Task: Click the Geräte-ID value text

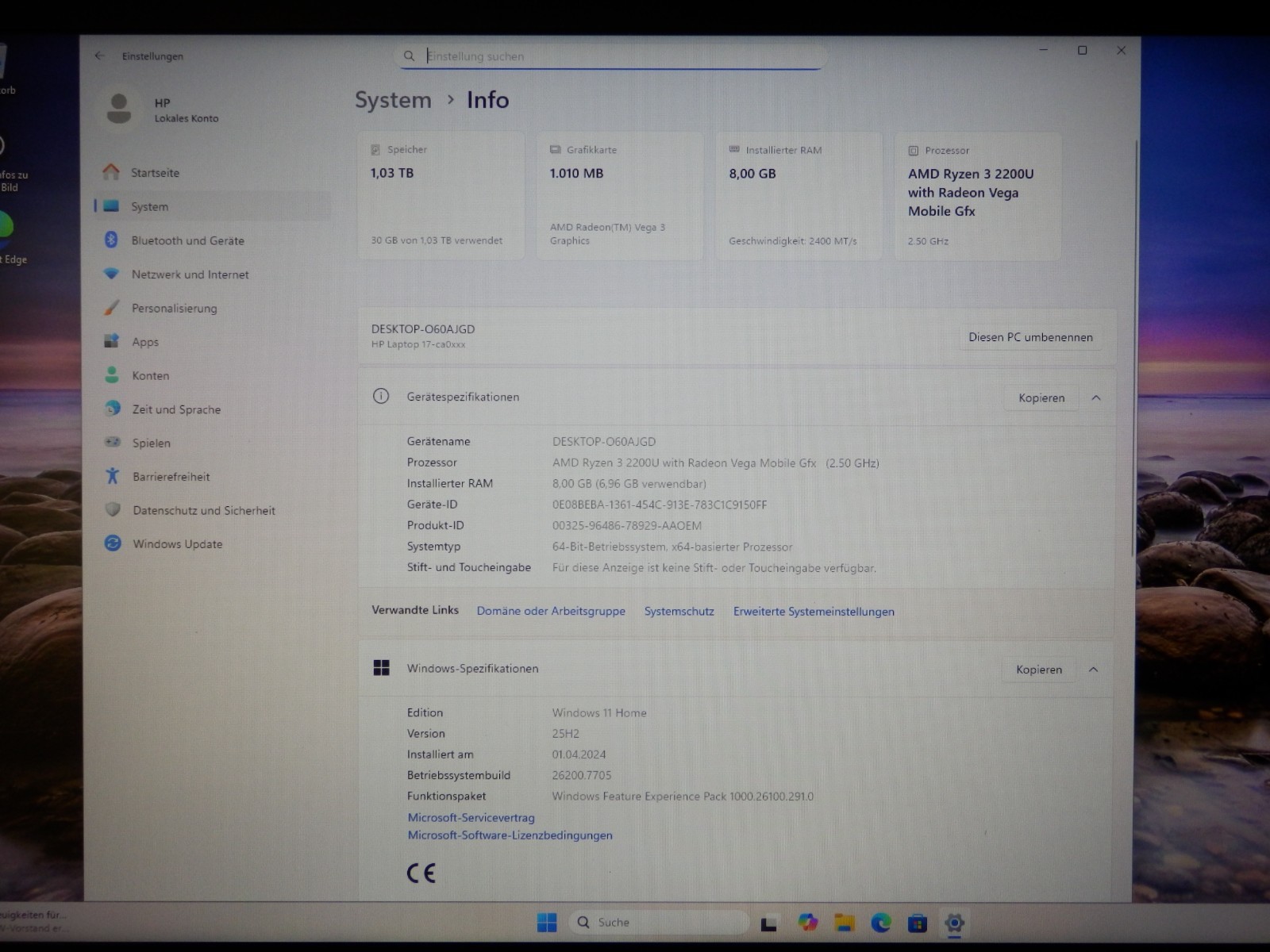Action: 660,505
